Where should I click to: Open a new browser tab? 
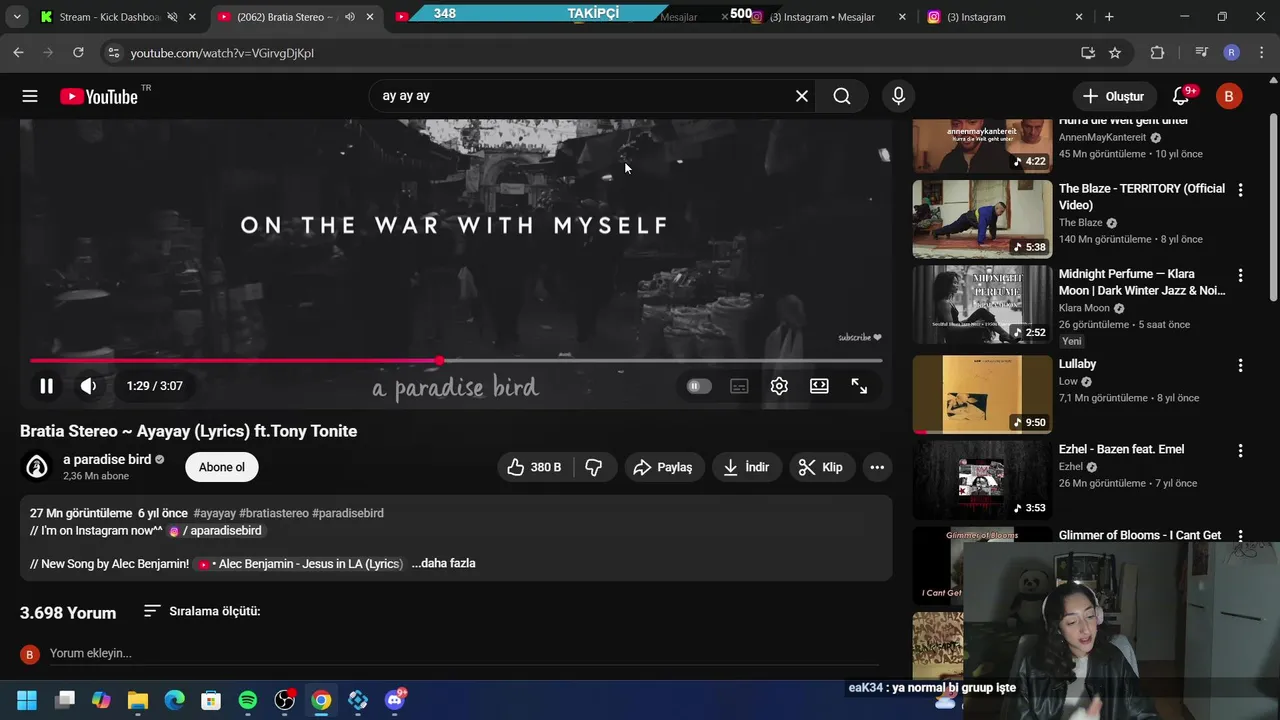point(1108,17)
